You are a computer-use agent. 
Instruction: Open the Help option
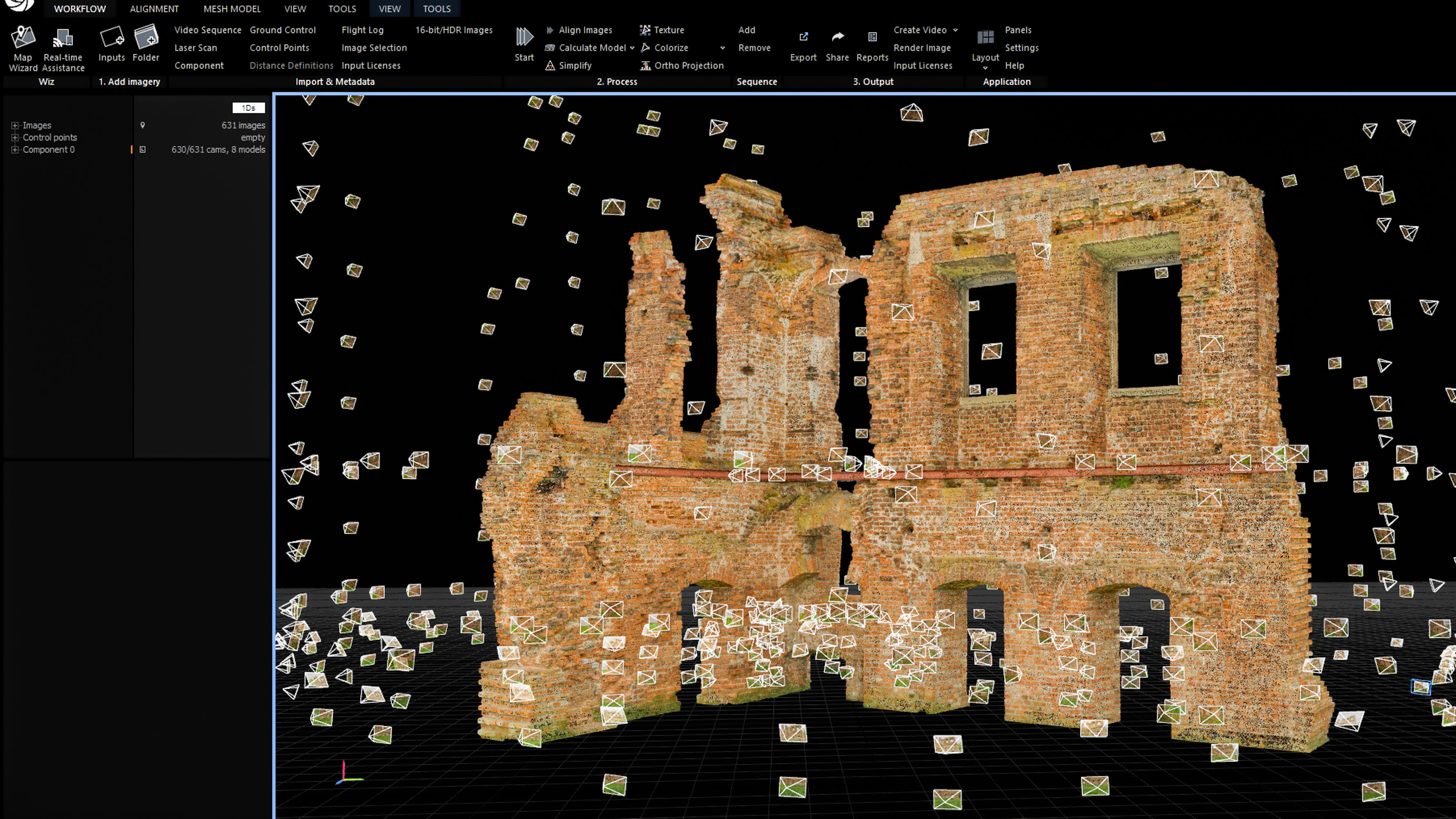tap(1014, 66)
